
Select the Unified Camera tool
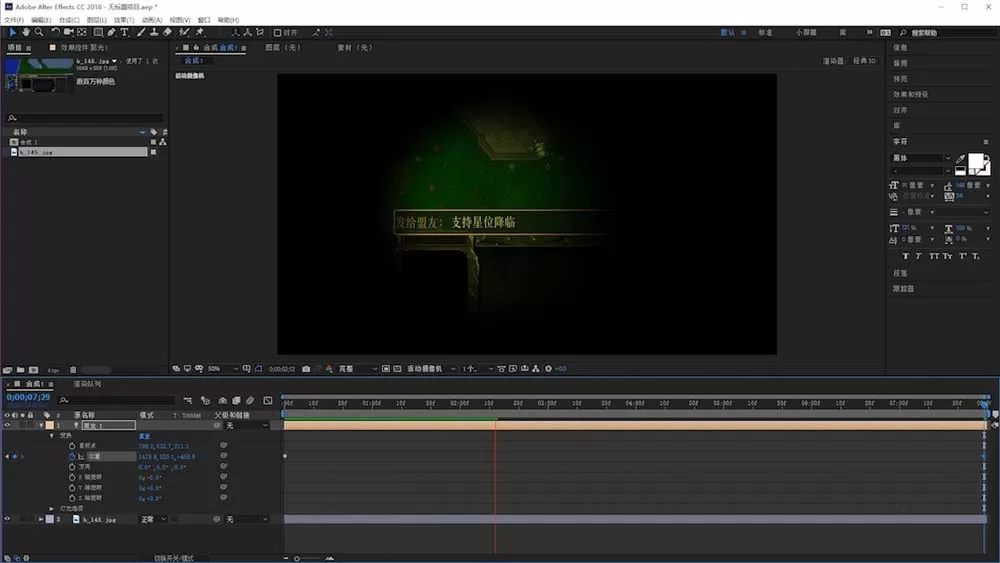click(x=68, y=32)
